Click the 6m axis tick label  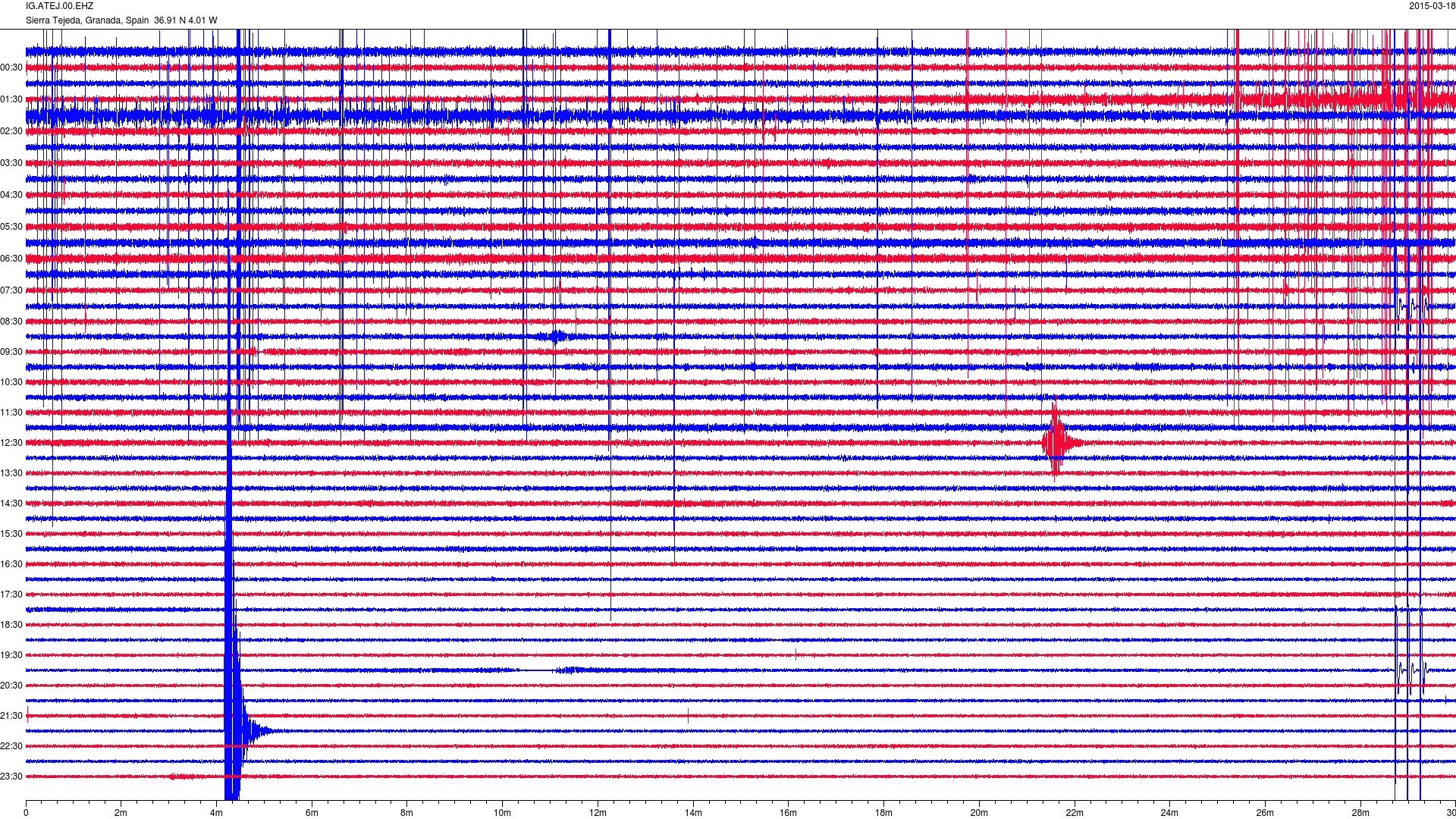(312, 813)
